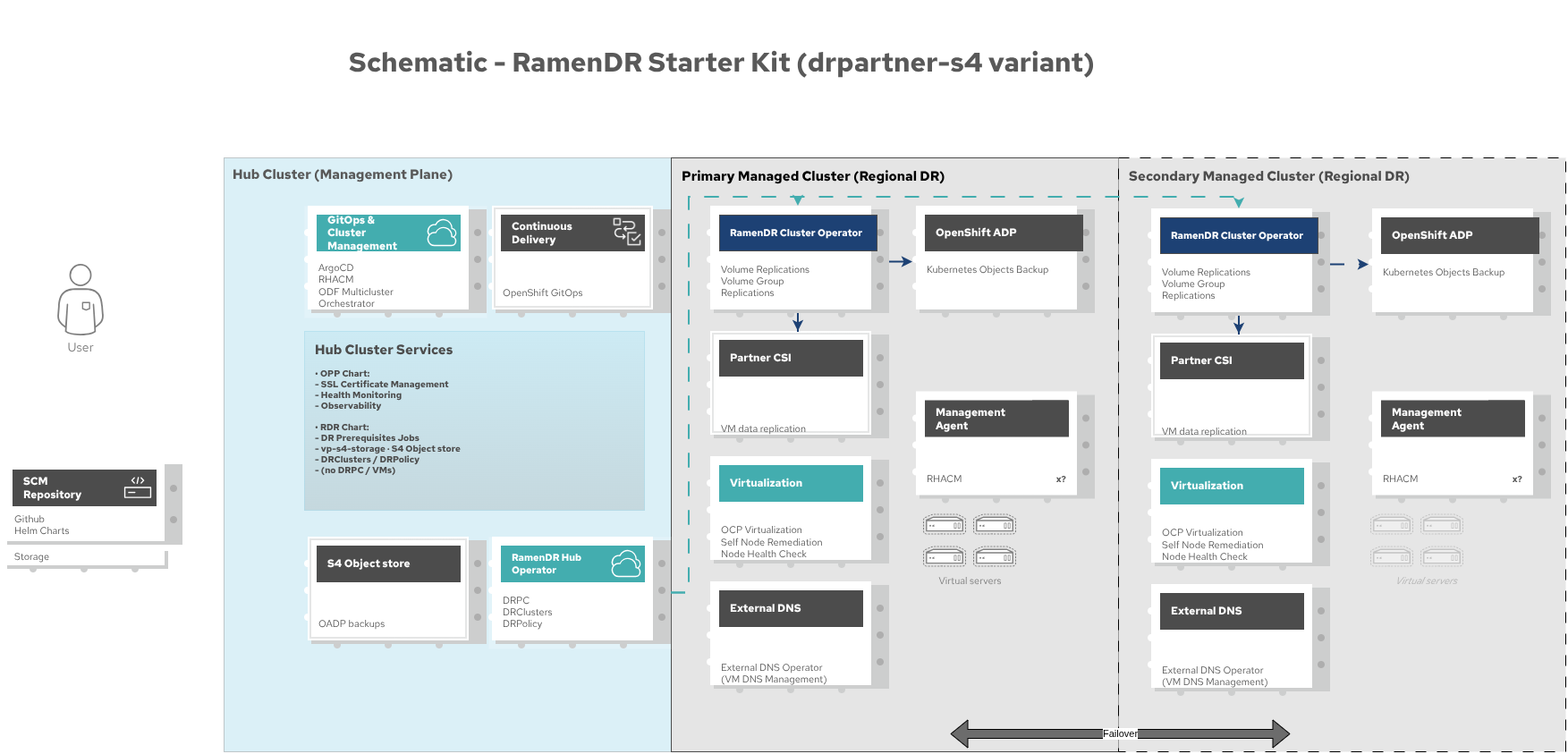The height and width of the screenshot is (754, 1568).
Task: Click top-right virtual server icon in Primary cluster
Action: pyautogui.click(x=995, y=525)
